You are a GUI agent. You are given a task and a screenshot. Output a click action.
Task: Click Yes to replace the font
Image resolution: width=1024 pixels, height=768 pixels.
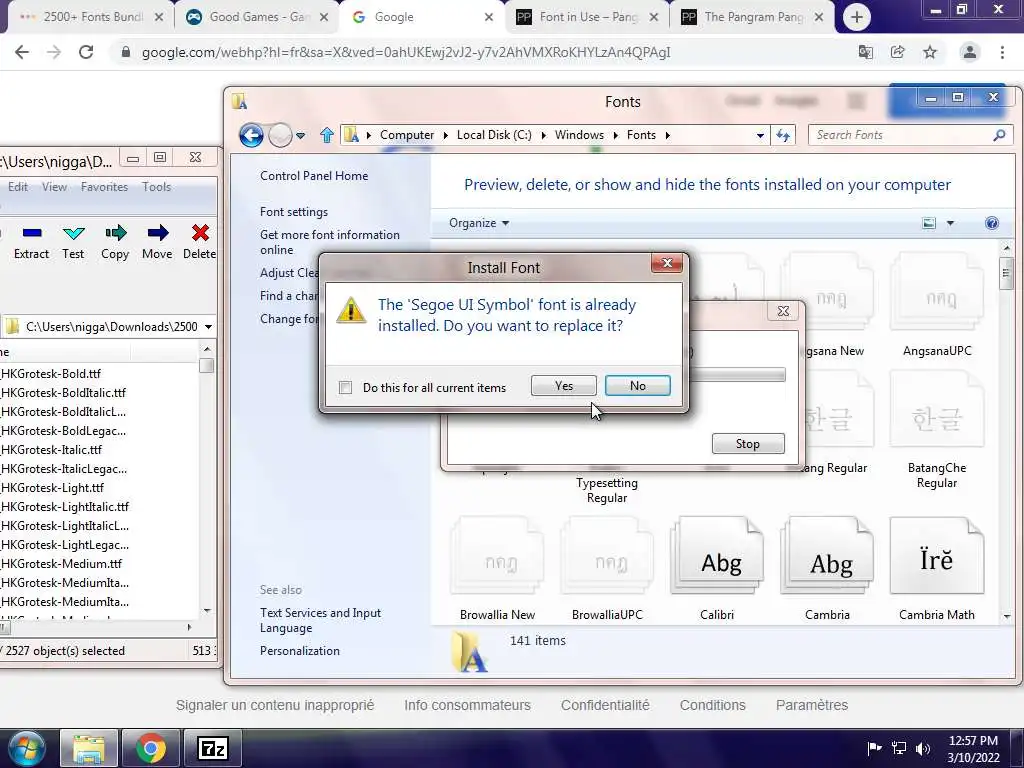point(564,386)
